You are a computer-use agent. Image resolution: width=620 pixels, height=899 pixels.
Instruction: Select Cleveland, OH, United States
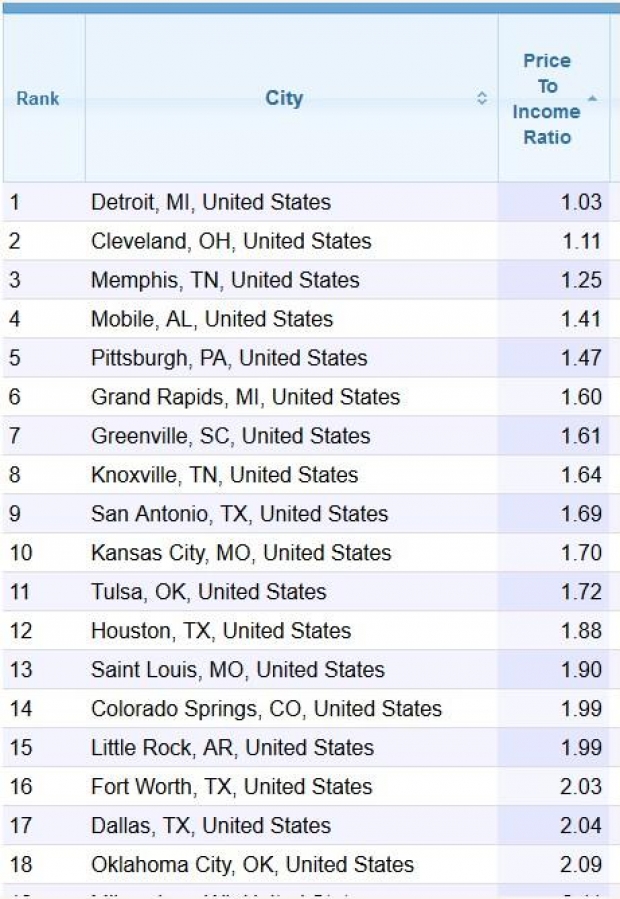(231, 241)
